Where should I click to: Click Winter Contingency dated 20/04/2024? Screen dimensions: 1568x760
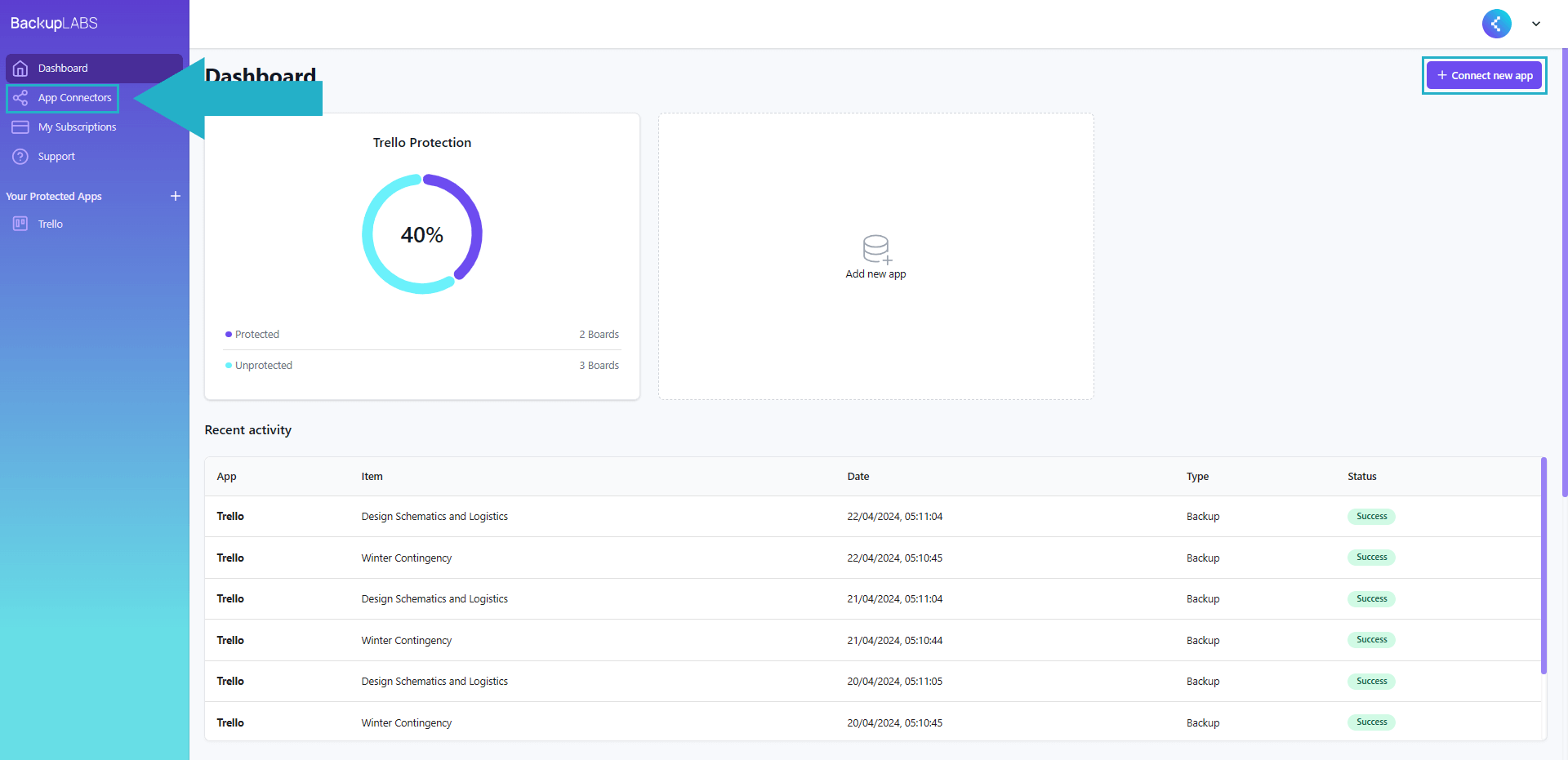point(406,723)
